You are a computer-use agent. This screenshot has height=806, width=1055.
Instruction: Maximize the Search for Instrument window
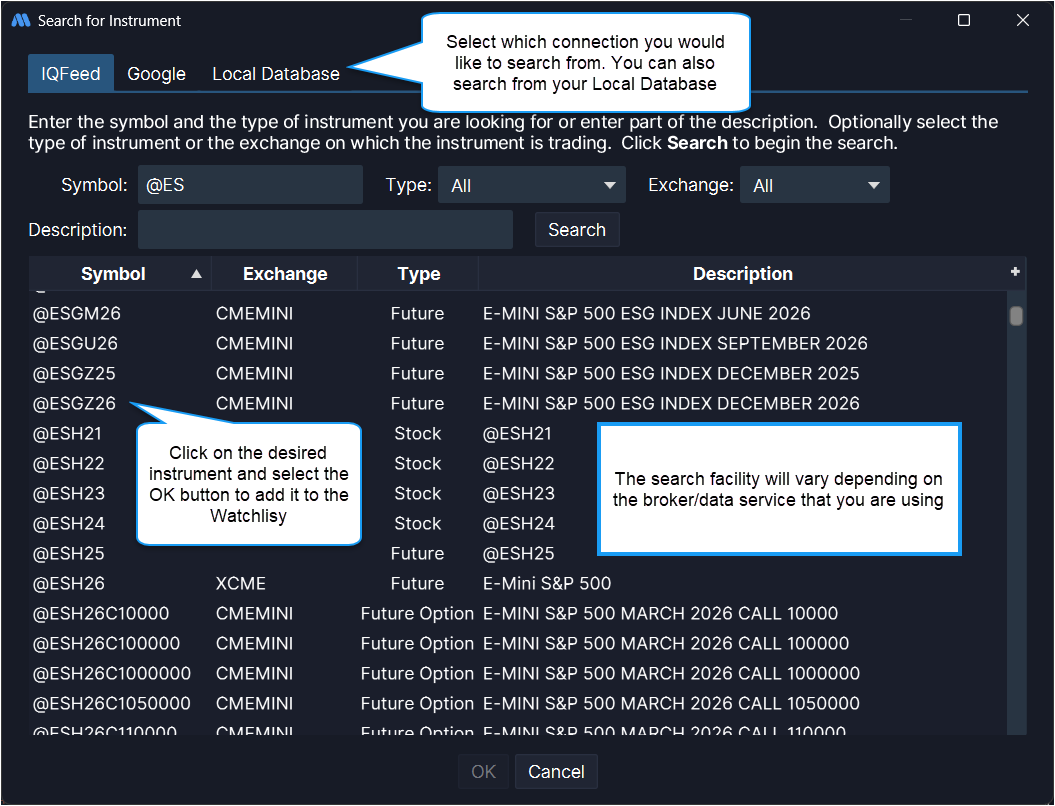(964, 20)
